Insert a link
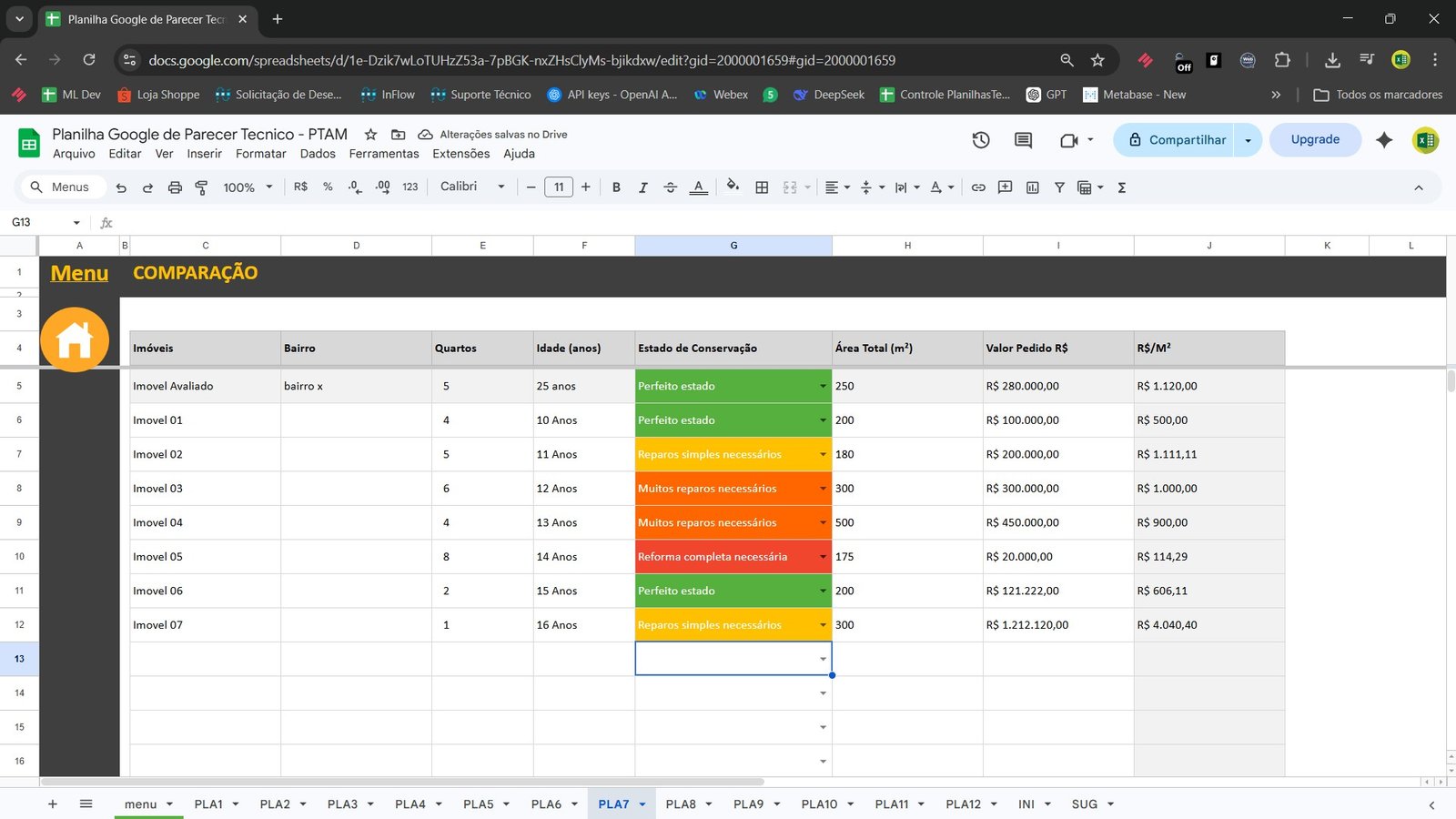Viewport: 1456px width, 819px height. coord(978,187)
